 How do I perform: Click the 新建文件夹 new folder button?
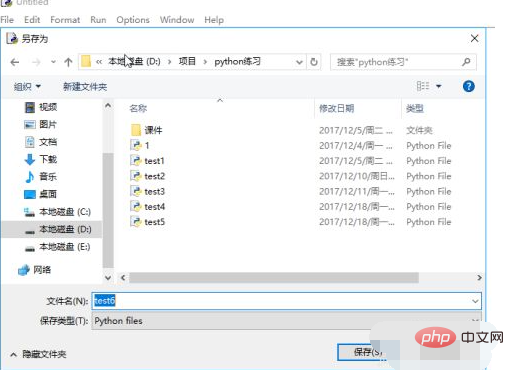(x=85, y=87)
